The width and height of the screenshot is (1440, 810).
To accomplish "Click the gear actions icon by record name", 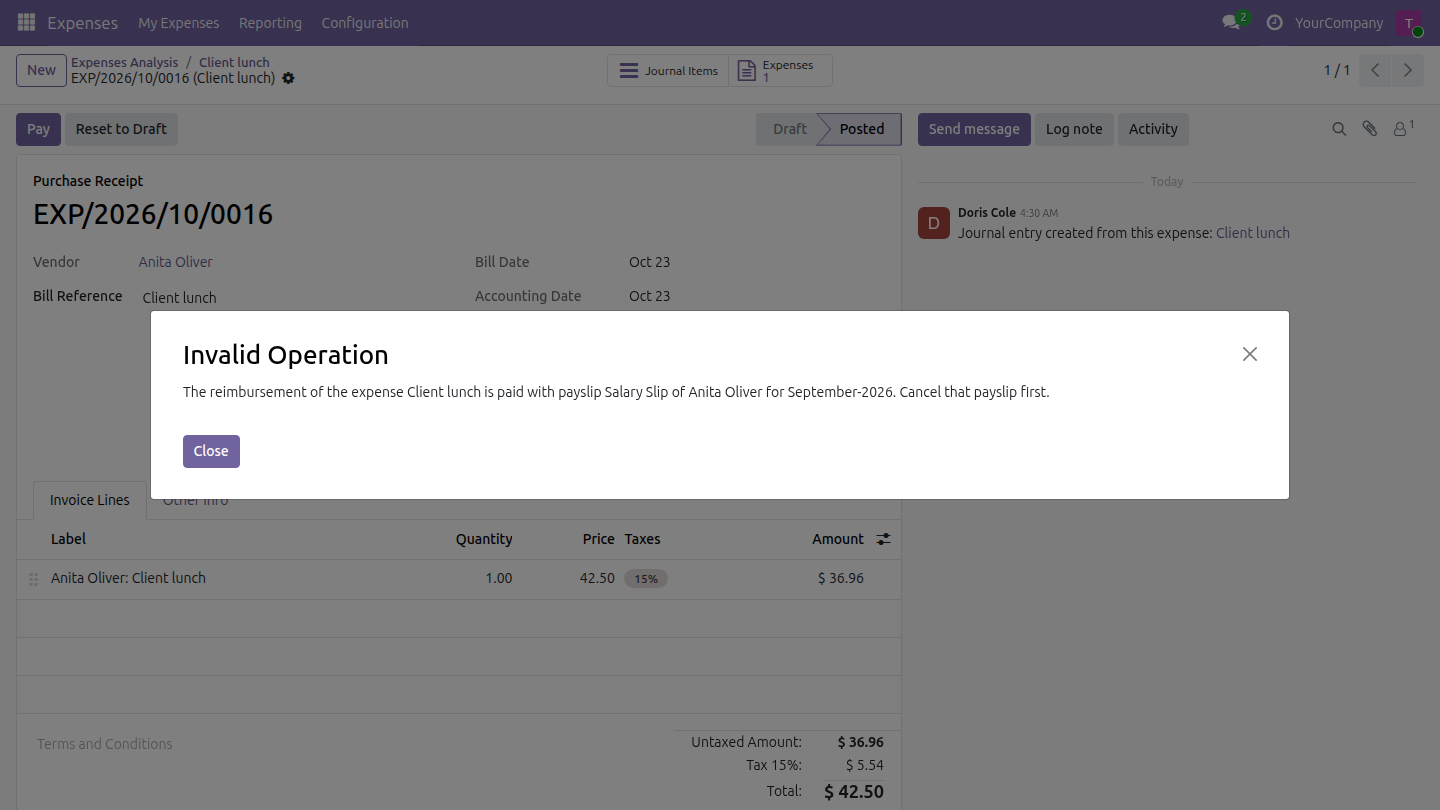I will pos(288,78).
